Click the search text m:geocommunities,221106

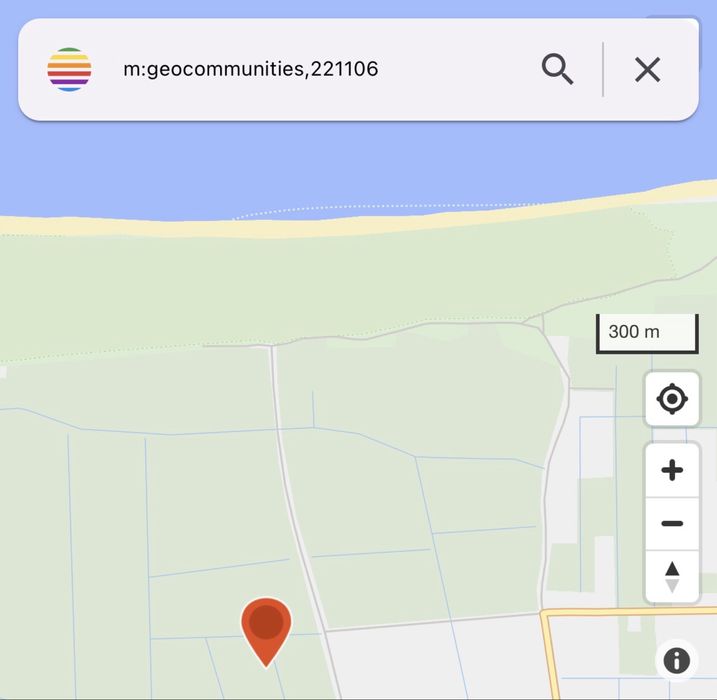pyautogui.click(x=251, y=69)
